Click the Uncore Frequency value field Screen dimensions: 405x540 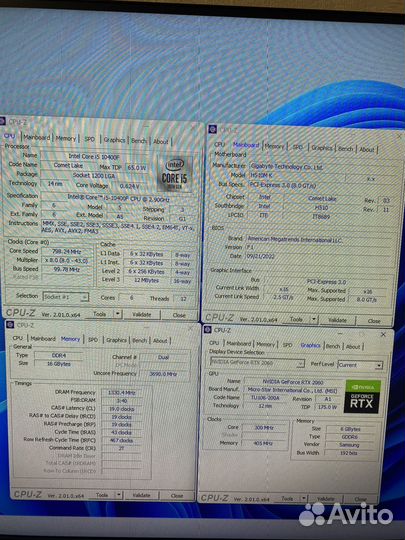(x=163, y=374)
